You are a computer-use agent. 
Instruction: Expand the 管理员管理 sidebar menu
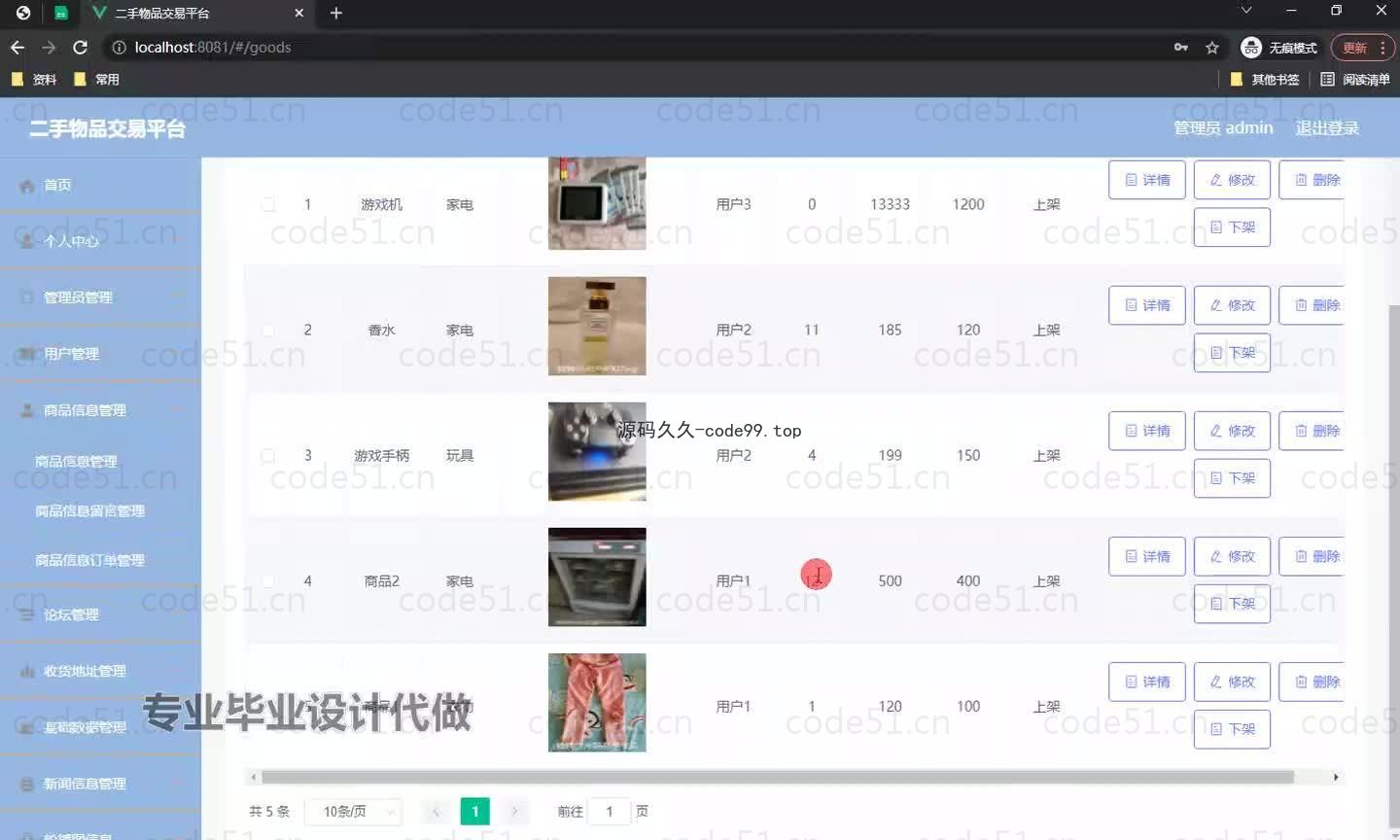(x=78, y=297)
